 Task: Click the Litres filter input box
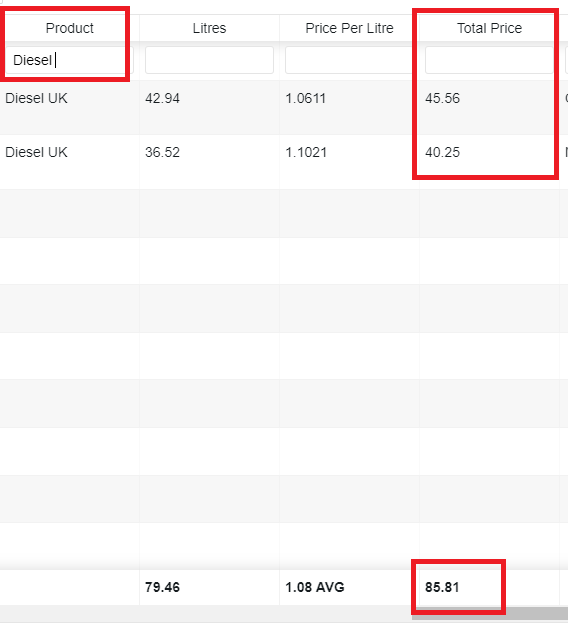(x=209, y=60)
